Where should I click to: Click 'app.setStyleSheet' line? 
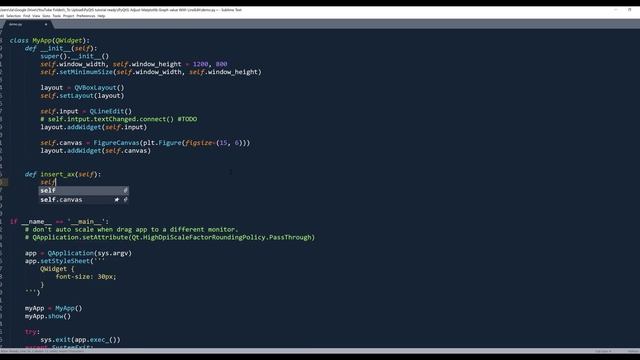point(65,261)
